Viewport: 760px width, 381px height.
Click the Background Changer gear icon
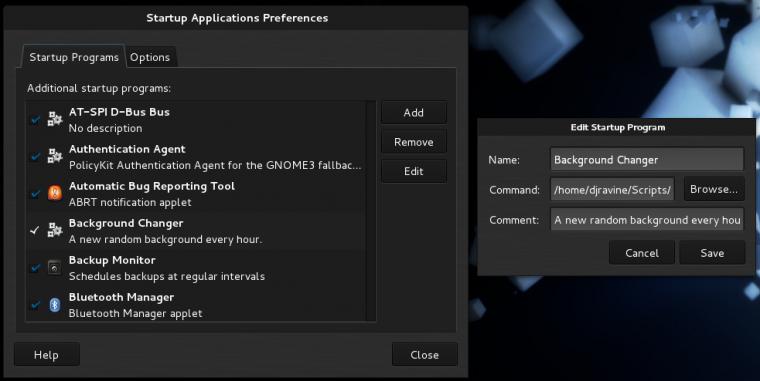[x=54, y=230]
